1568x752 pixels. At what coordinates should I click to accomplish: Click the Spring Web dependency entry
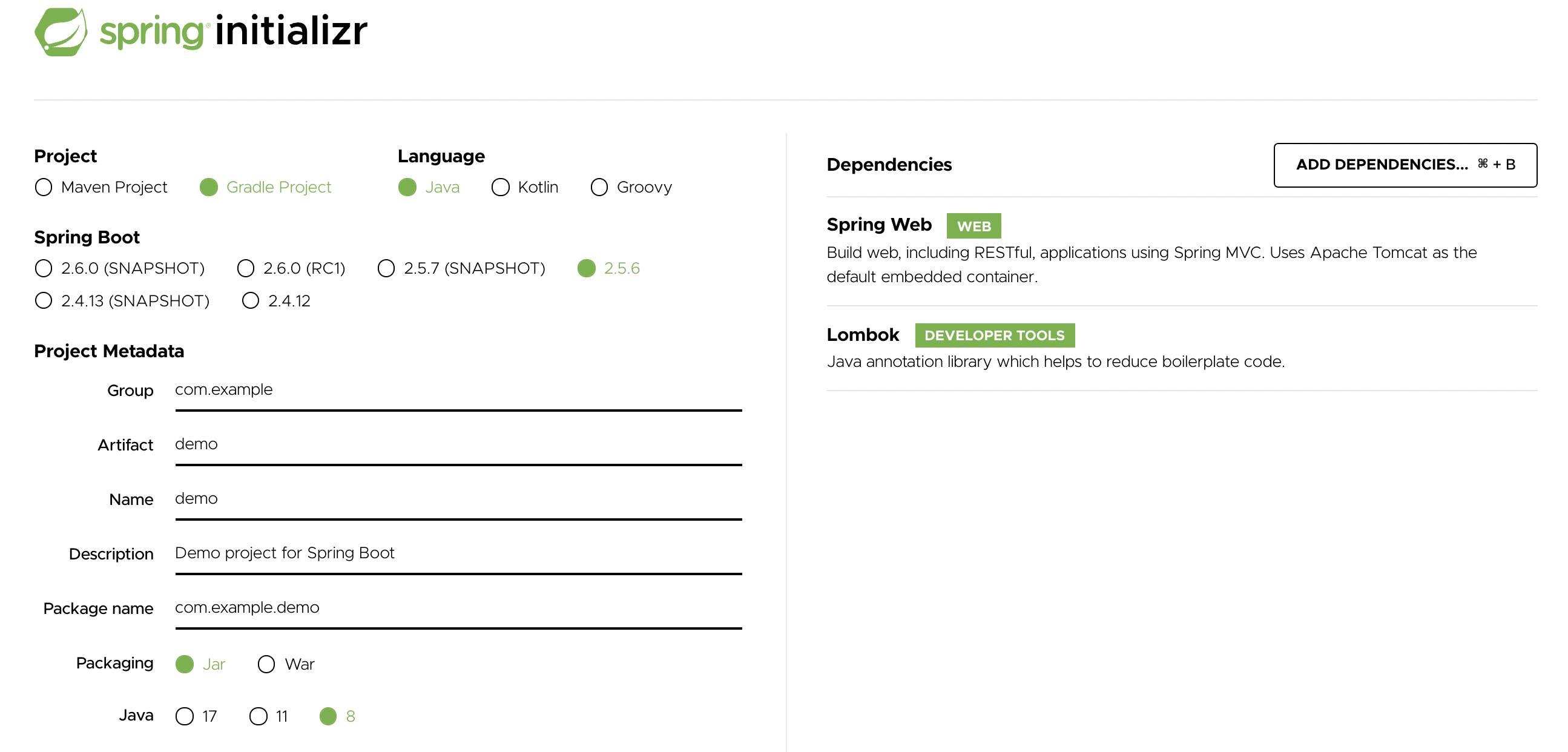pos(879,225)
